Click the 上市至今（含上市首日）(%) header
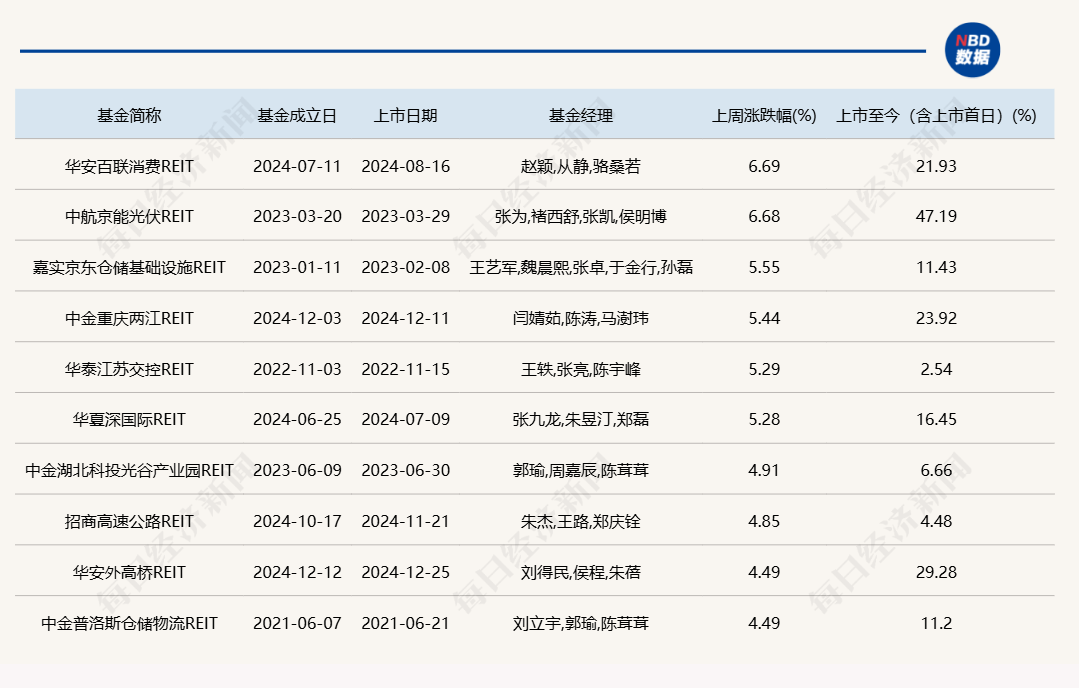The width and height of the screenshot is (1079, 688). pos(935,115)
